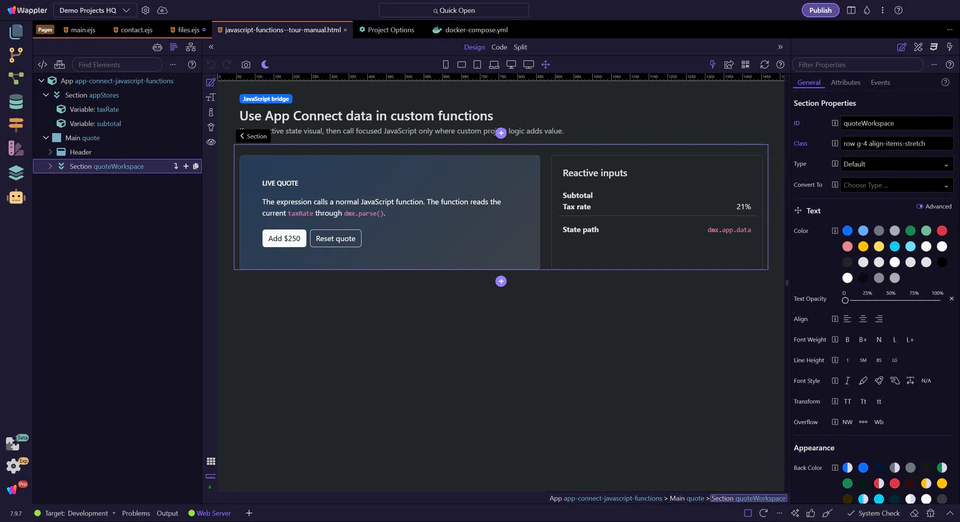This screenshot has width=960, height=522.
Task: Adjust the Text Opacity slider handle
Action: tap(845, 300)
